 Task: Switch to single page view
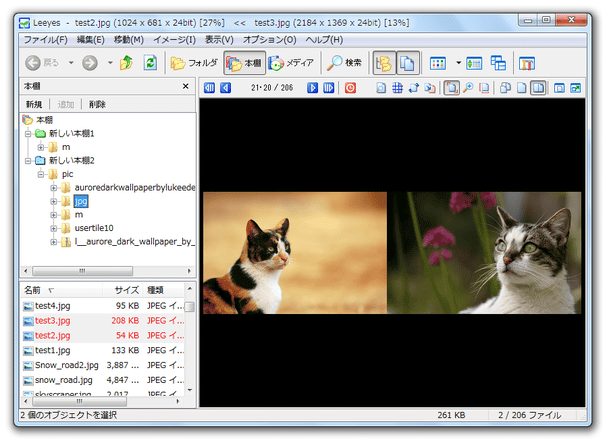(521, 88)
